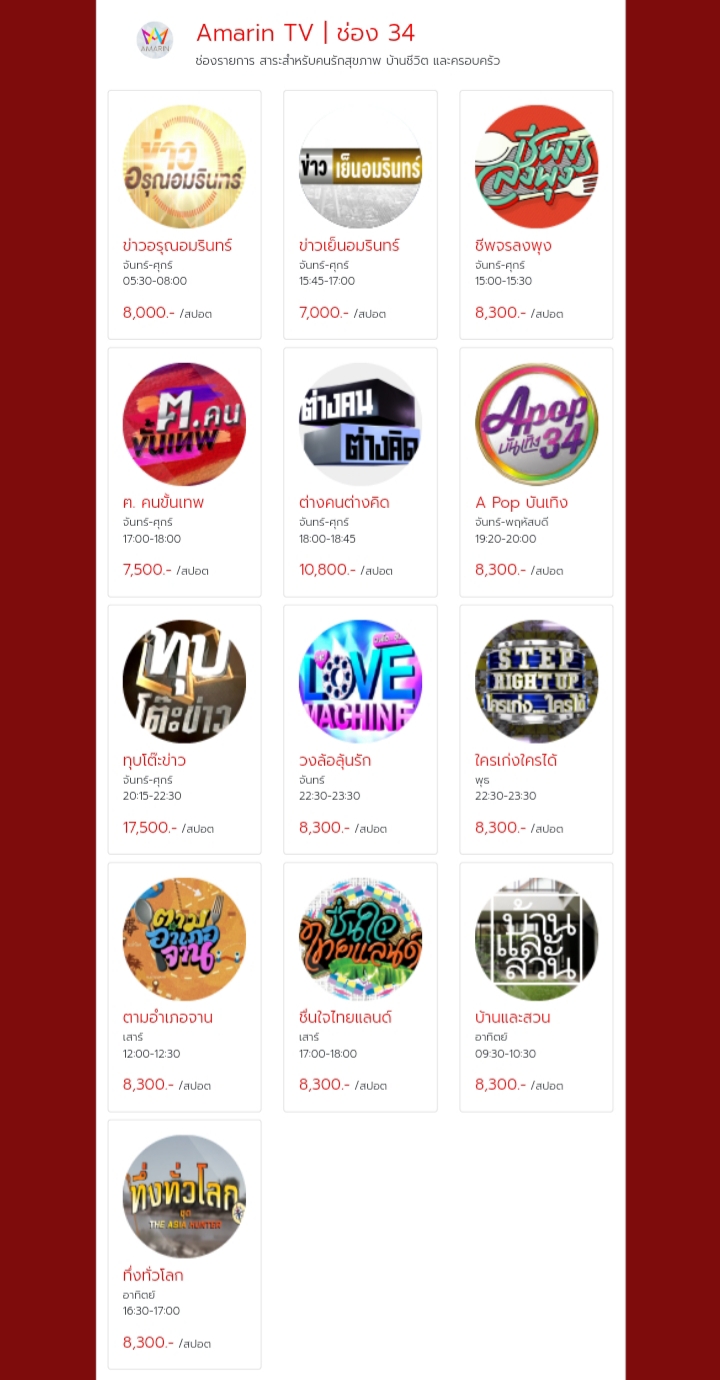
Task: Click the Amarin TV ช่อง 34 heading
Action: click(305, 32)
